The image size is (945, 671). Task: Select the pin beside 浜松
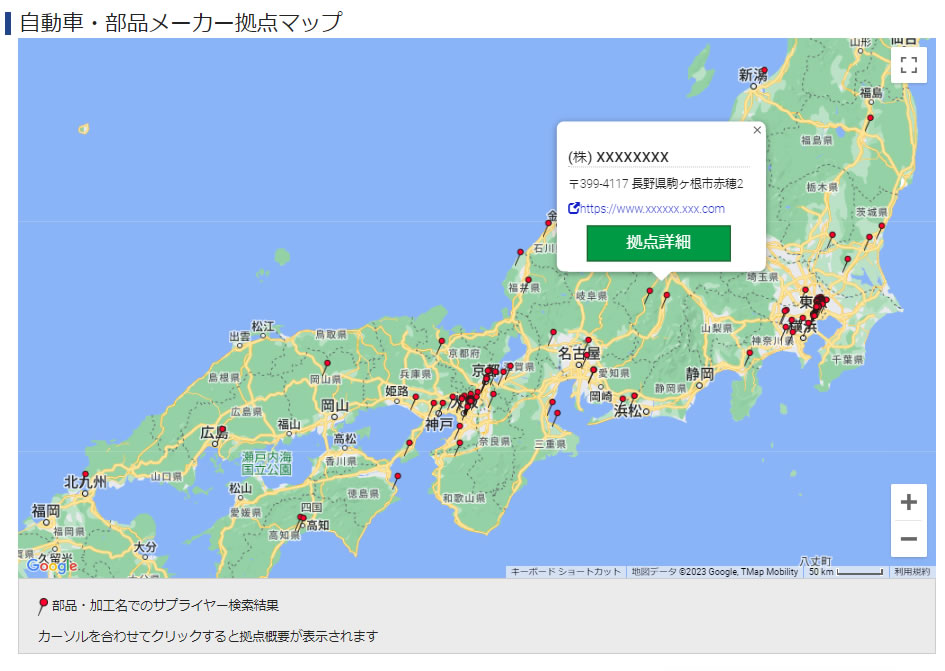click(634, 397)
